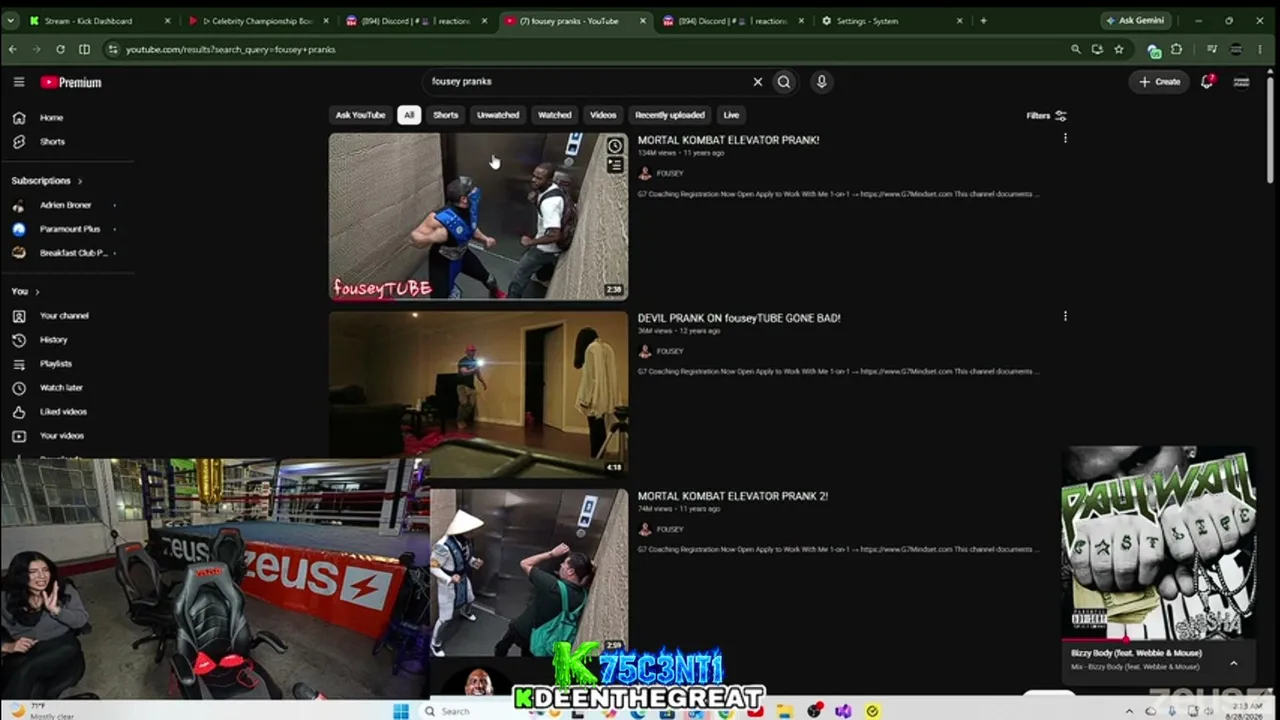The height and width of the screenshot is (720, 1280).
Task: Click the YouTube search input field
Action: [x=588, y=82]
